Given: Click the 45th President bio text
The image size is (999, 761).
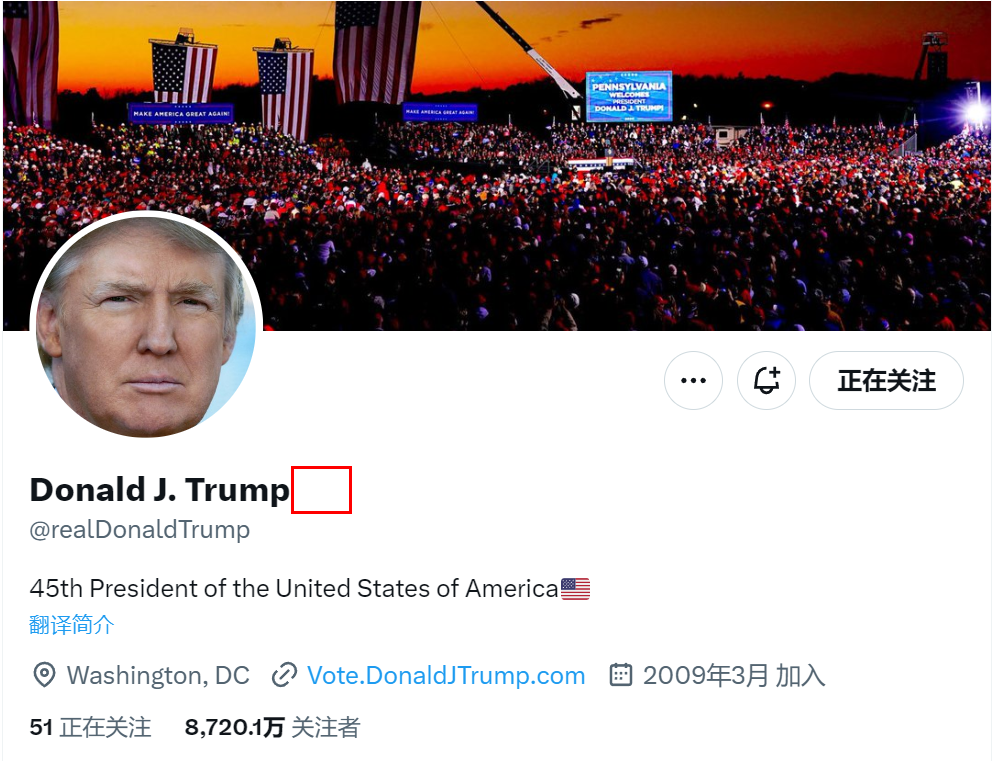Looking at the screenshot, I should click(x=294, y=588).
